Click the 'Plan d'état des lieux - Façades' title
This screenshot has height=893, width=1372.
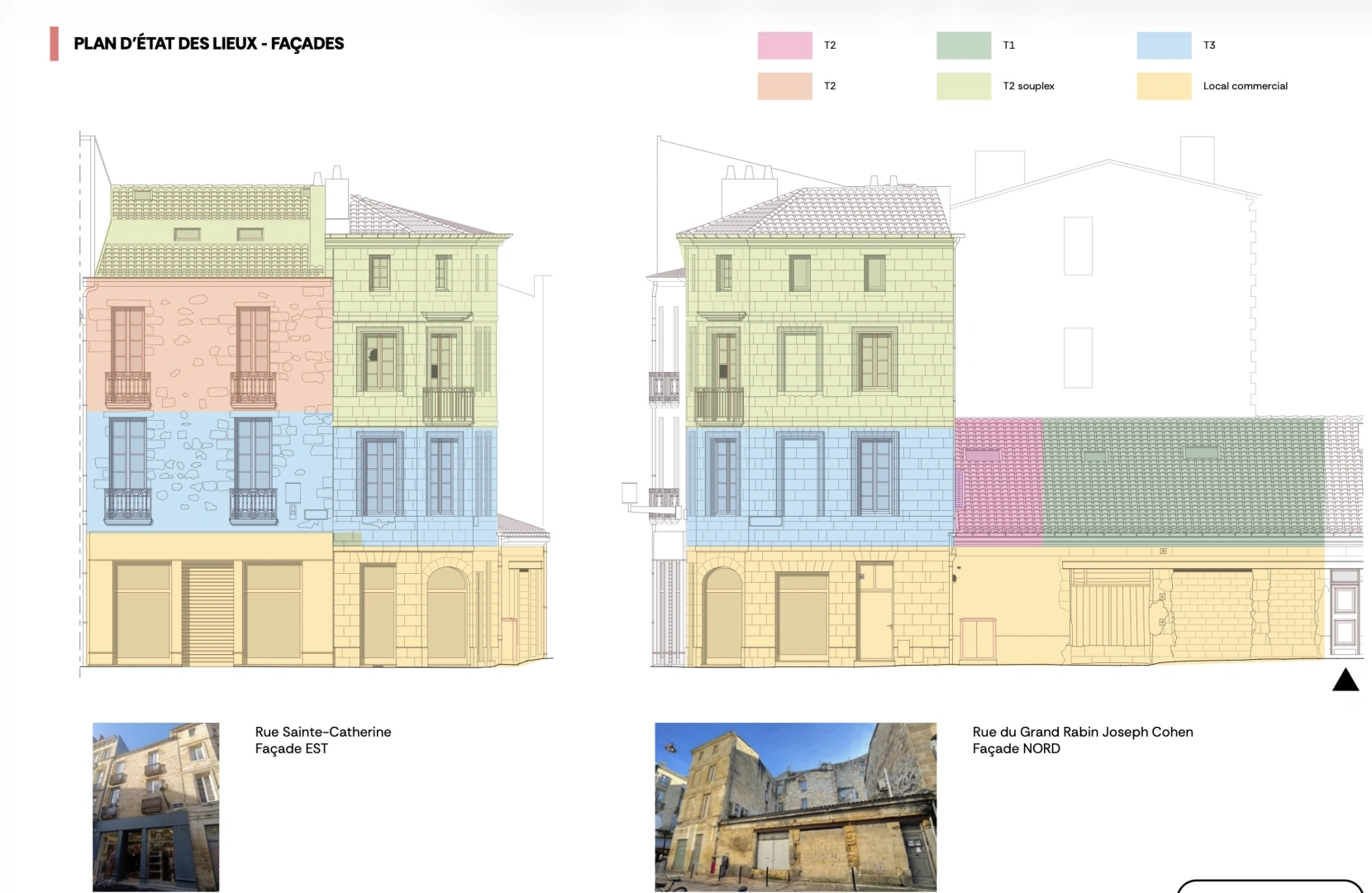tap(209, 44)
